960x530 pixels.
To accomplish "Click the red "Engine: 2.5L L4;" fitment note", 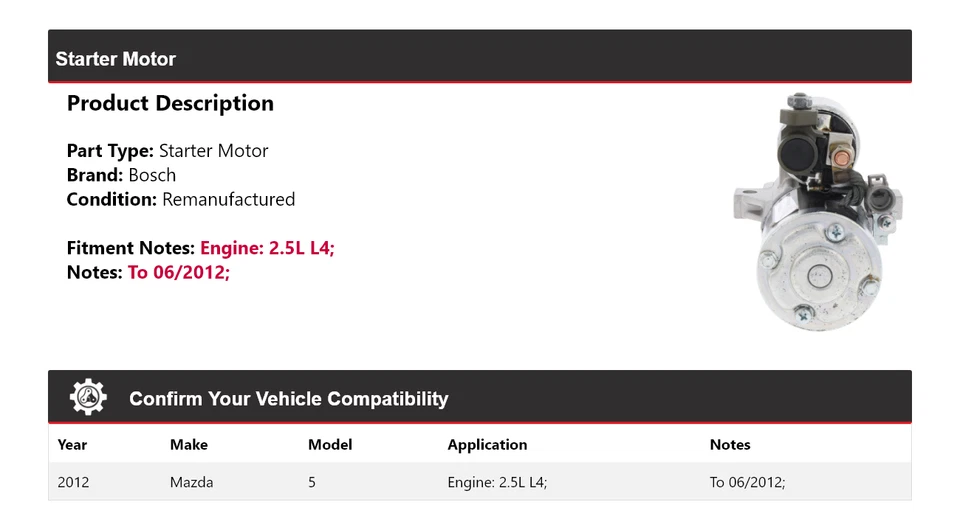I will 267,247.
